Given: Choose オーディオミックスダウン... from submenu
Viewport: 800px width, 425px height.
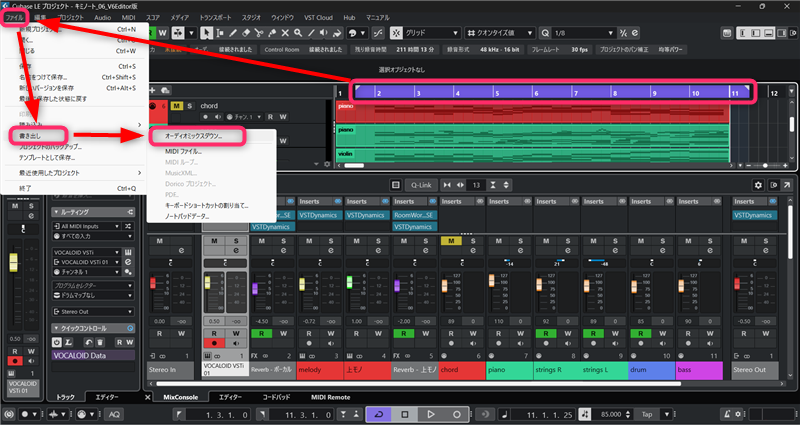Looking at the screenshot, I should tap(194, 136).
